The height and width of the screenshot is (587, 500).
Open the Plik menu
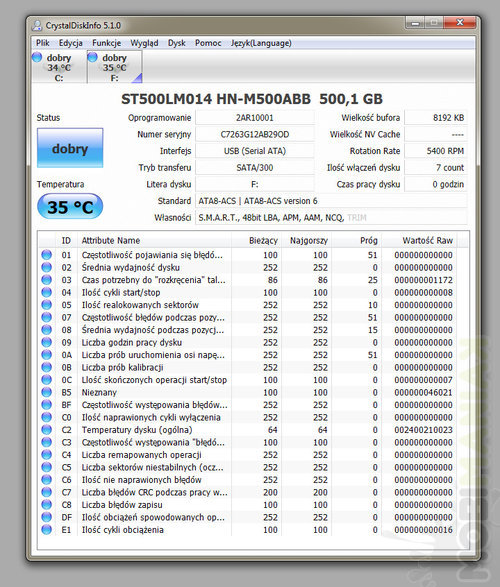coord(43,43)
